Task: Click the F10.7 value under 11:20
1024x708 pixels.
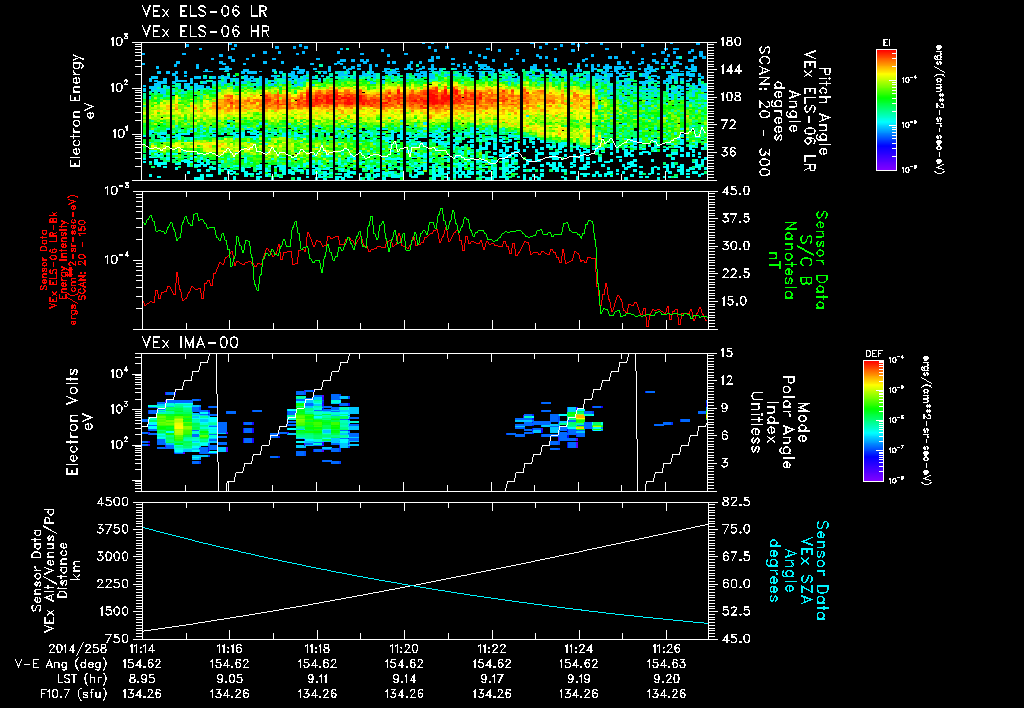Action: point(404,694)
